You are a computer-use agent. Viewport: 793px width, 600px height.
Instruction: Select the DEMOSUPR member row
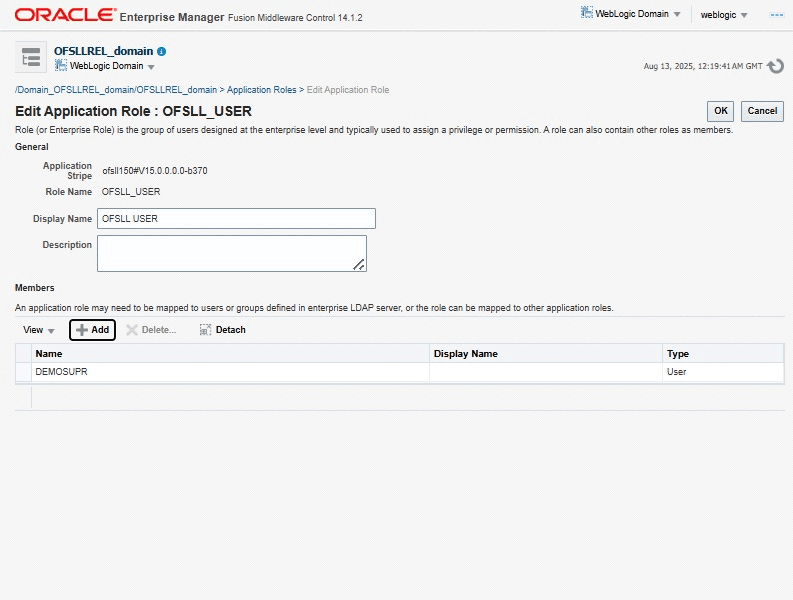point(400,372)
